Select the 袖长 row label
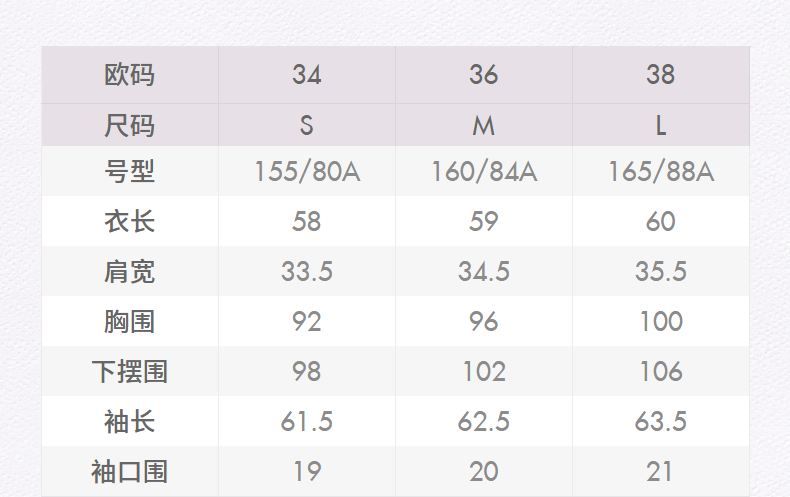 [130, 422]
